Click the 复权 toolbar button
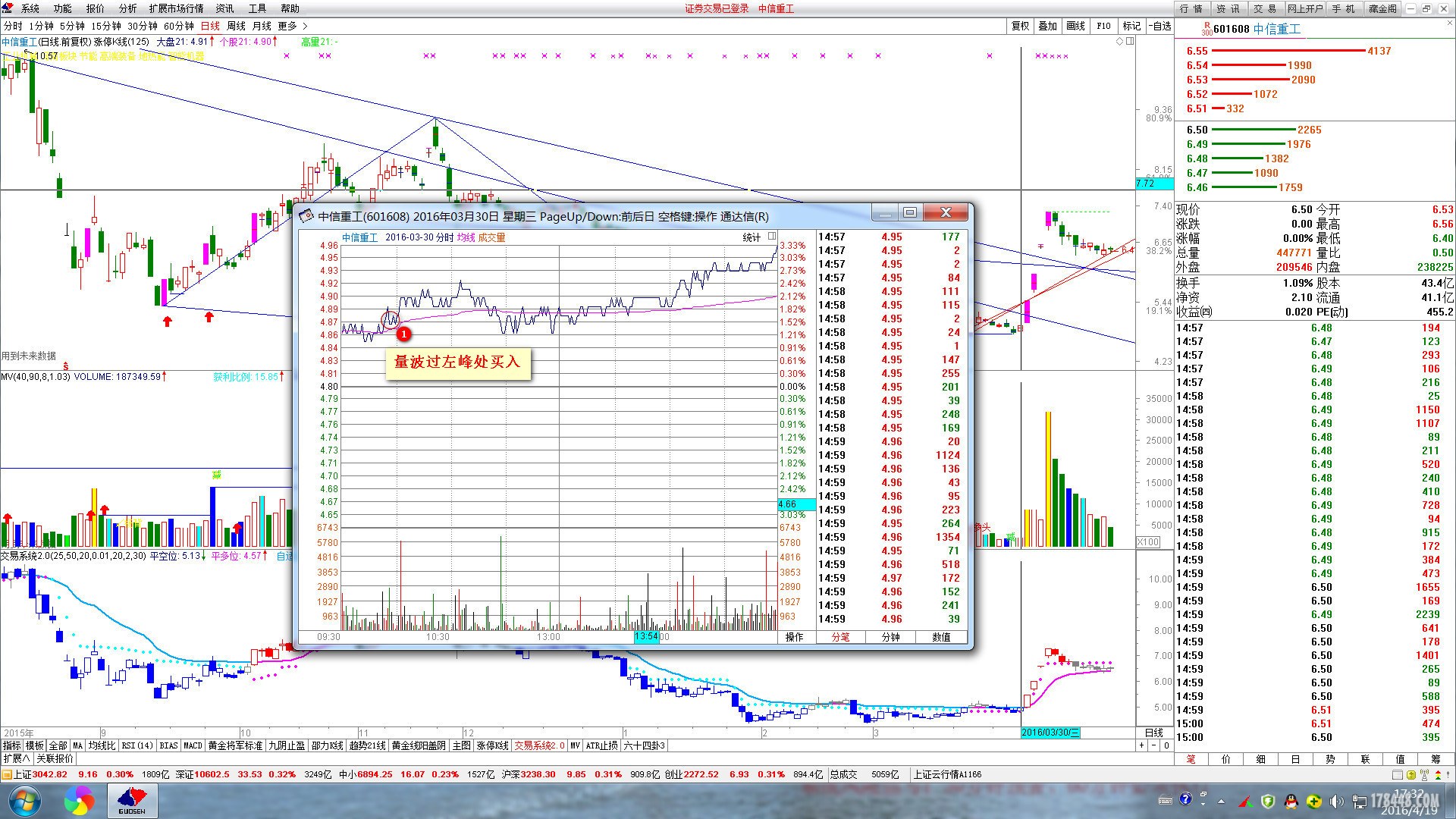This screenshot has height=819, width=1456. coord(1021,26)
